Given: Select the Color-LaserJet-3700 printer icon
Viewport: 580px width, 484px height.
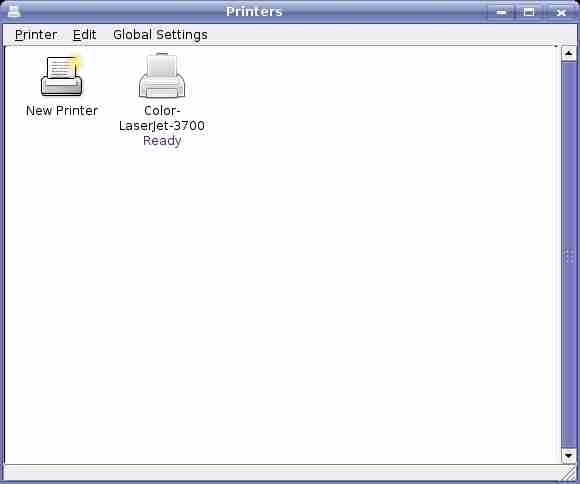Looking at the screenshot, I should [x=162, y=75].
